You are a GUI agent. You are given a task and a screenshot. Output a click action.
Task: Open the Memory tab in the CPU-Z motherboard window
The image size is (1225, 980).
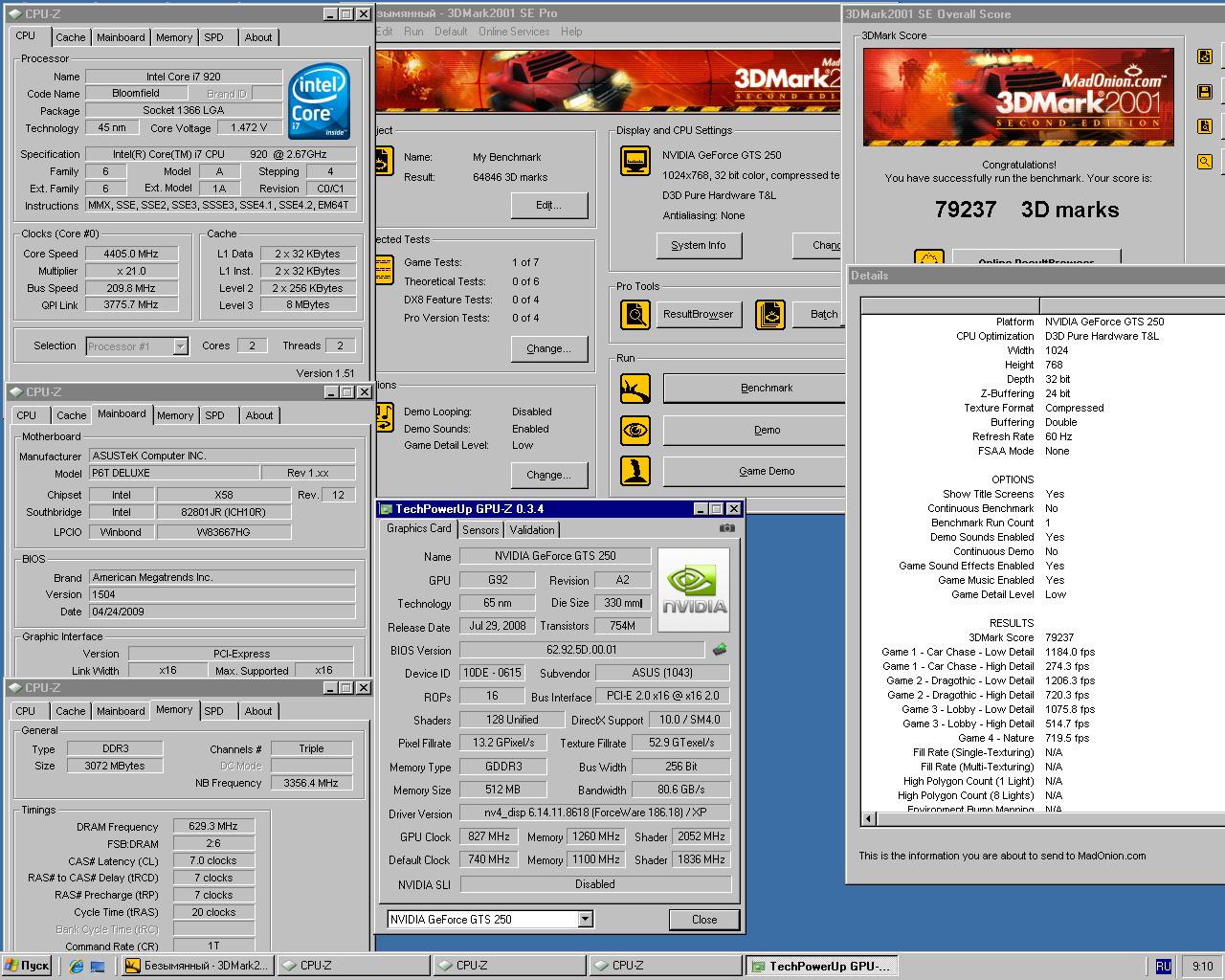coord(175,415)
